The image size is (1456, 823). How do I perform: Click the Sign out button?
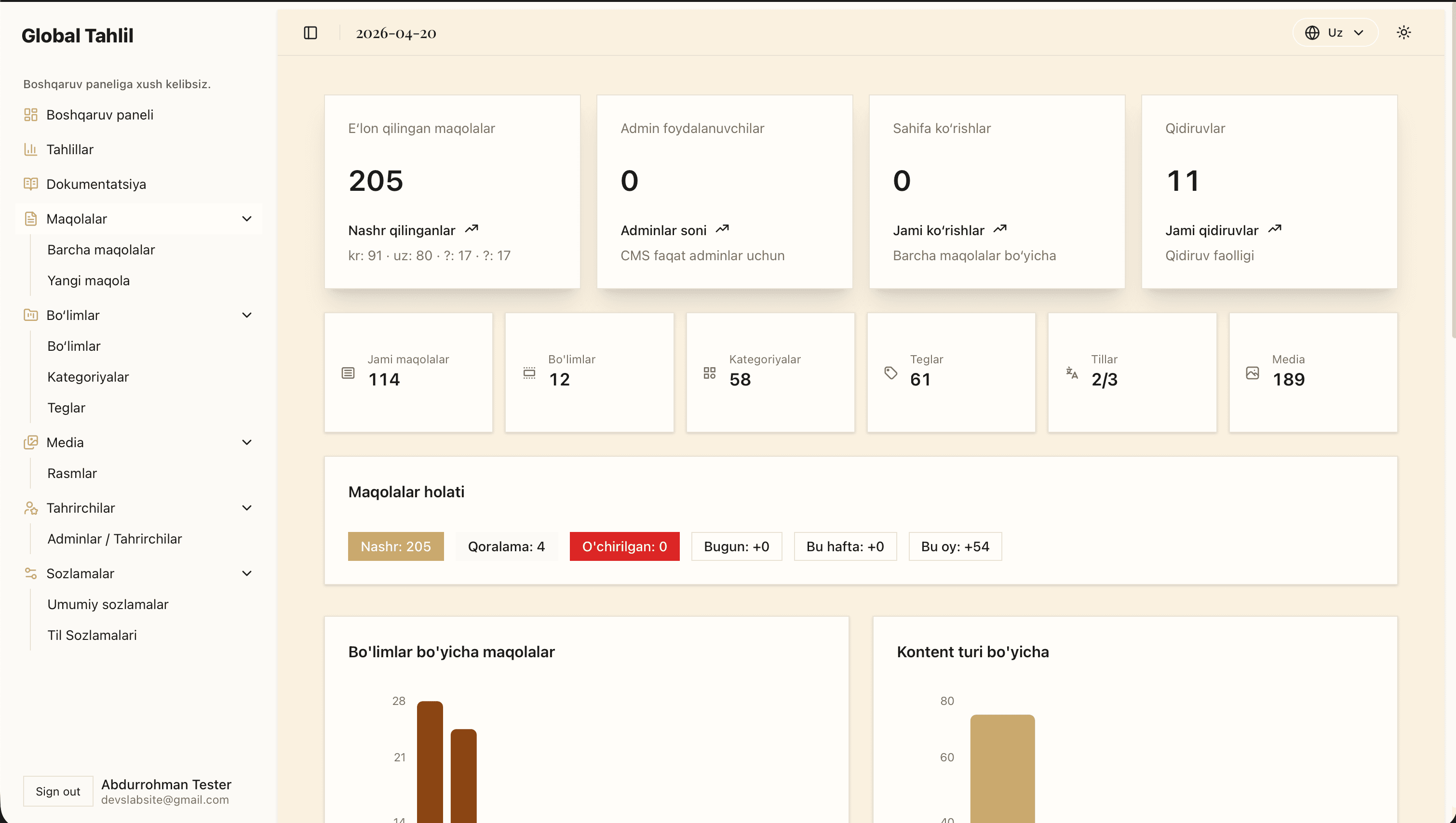58,791
